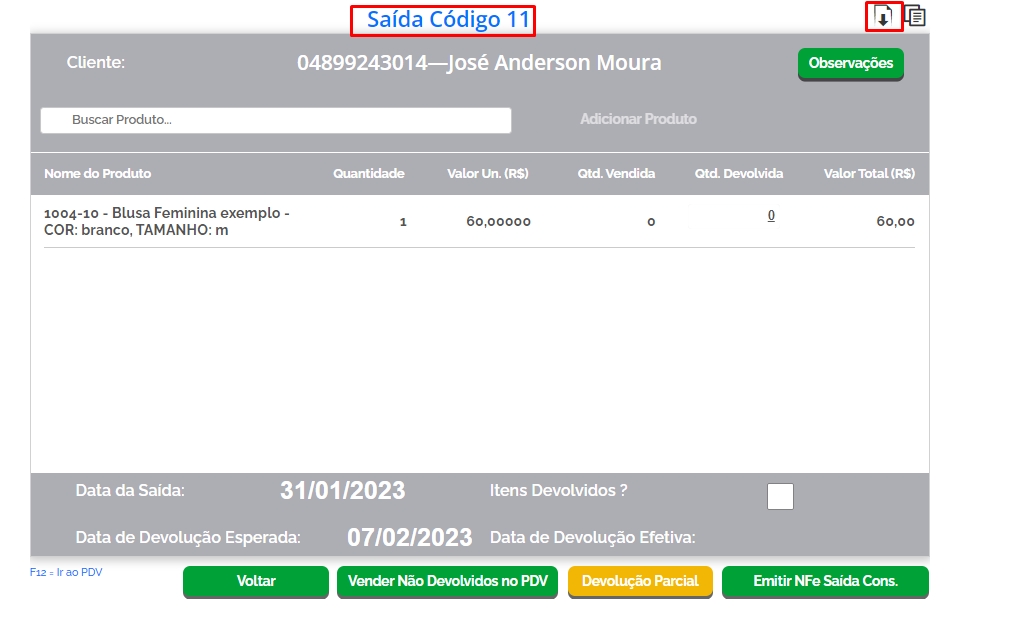1012x620 pixels.
Task: Click the Quantidade column header
Action: click(368, 174)
